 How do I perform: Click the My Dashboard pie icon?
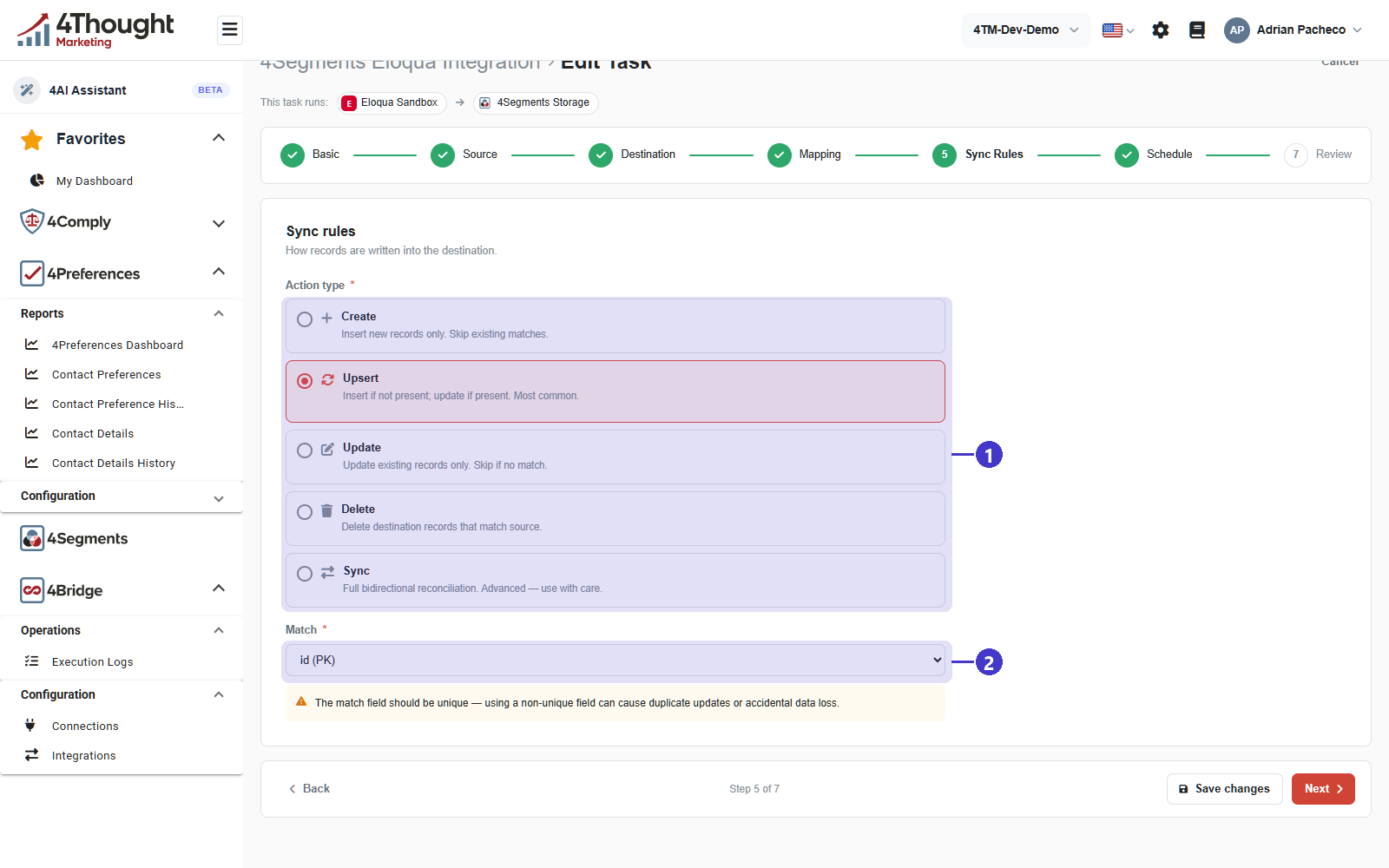(37, 181)
